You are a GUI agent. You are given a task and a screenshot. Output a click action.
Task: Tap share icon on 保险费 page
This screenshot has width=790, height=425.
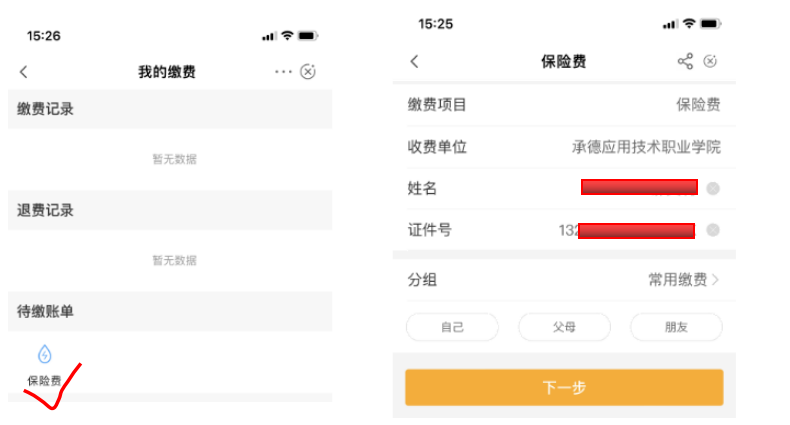point(685,62)
